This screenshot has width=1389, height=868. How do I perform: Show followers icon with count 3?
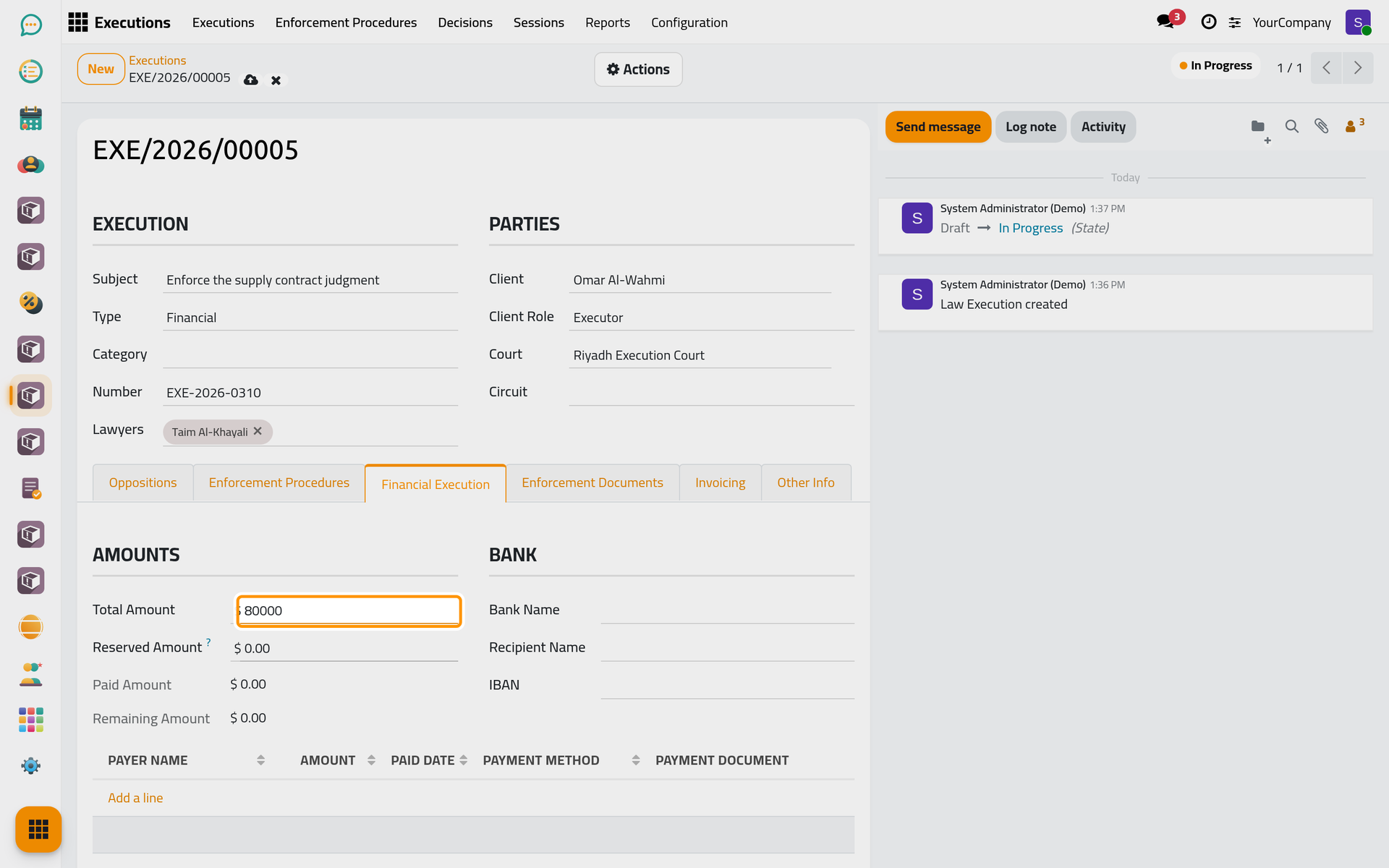click(1354, 126)
